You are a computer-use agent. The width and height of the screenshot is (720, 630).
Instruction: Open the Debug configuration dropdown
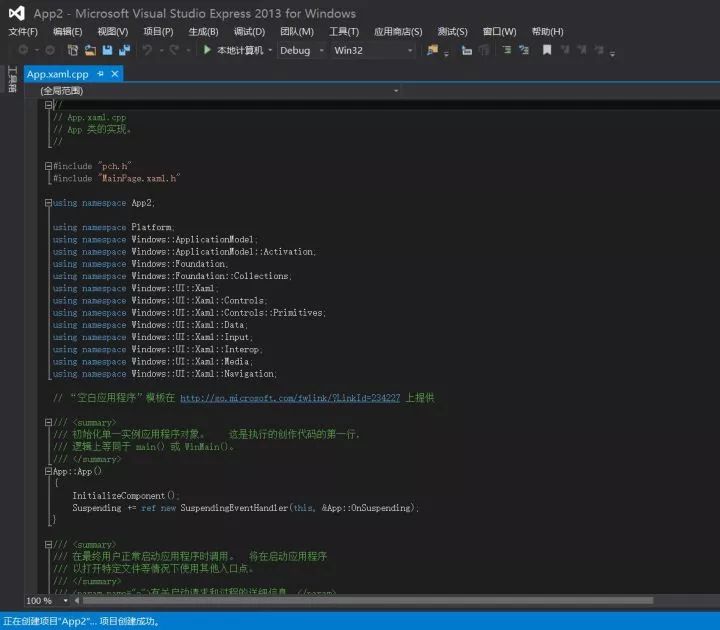click(x=322, y=50)
